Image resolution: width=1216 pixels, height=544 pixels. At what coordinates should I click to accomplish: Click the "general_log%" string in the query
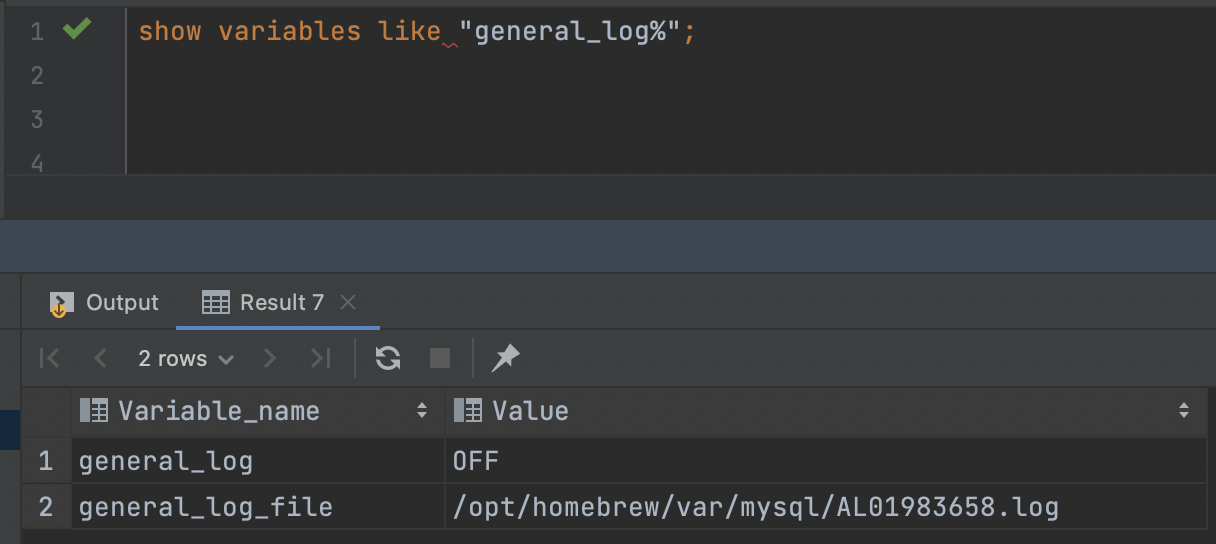pos(570,32)
